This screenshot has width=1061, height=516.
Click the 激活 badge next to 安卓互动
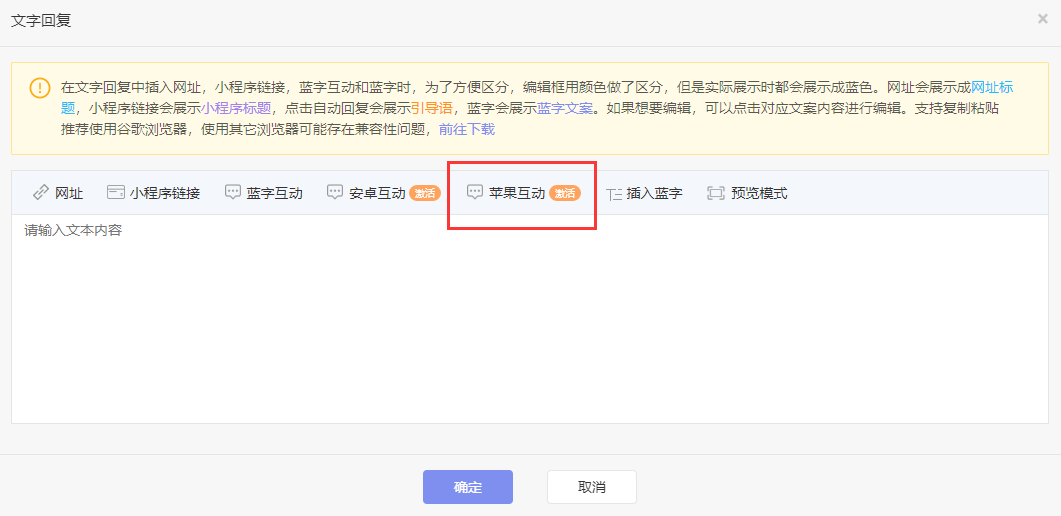click(x=425, y=193)
